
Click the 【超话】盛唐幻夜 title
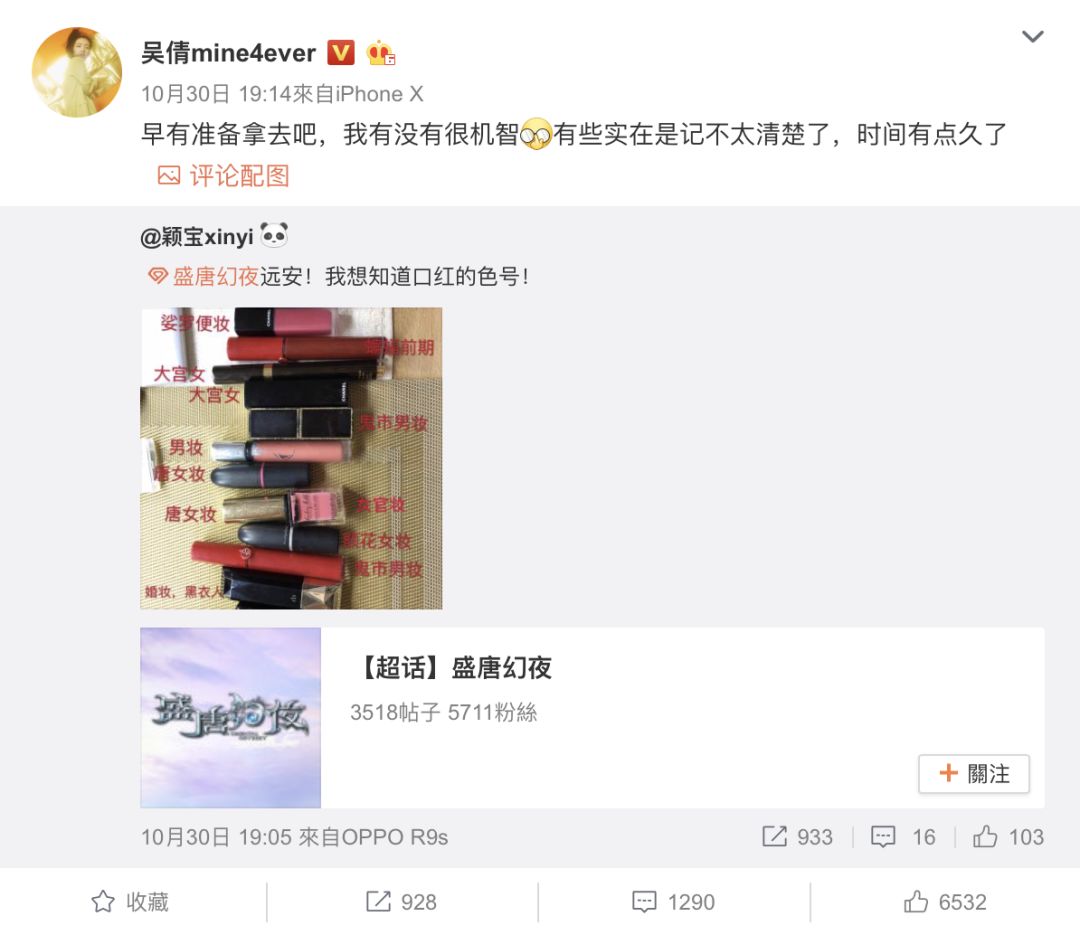click(x=455, y=667)
